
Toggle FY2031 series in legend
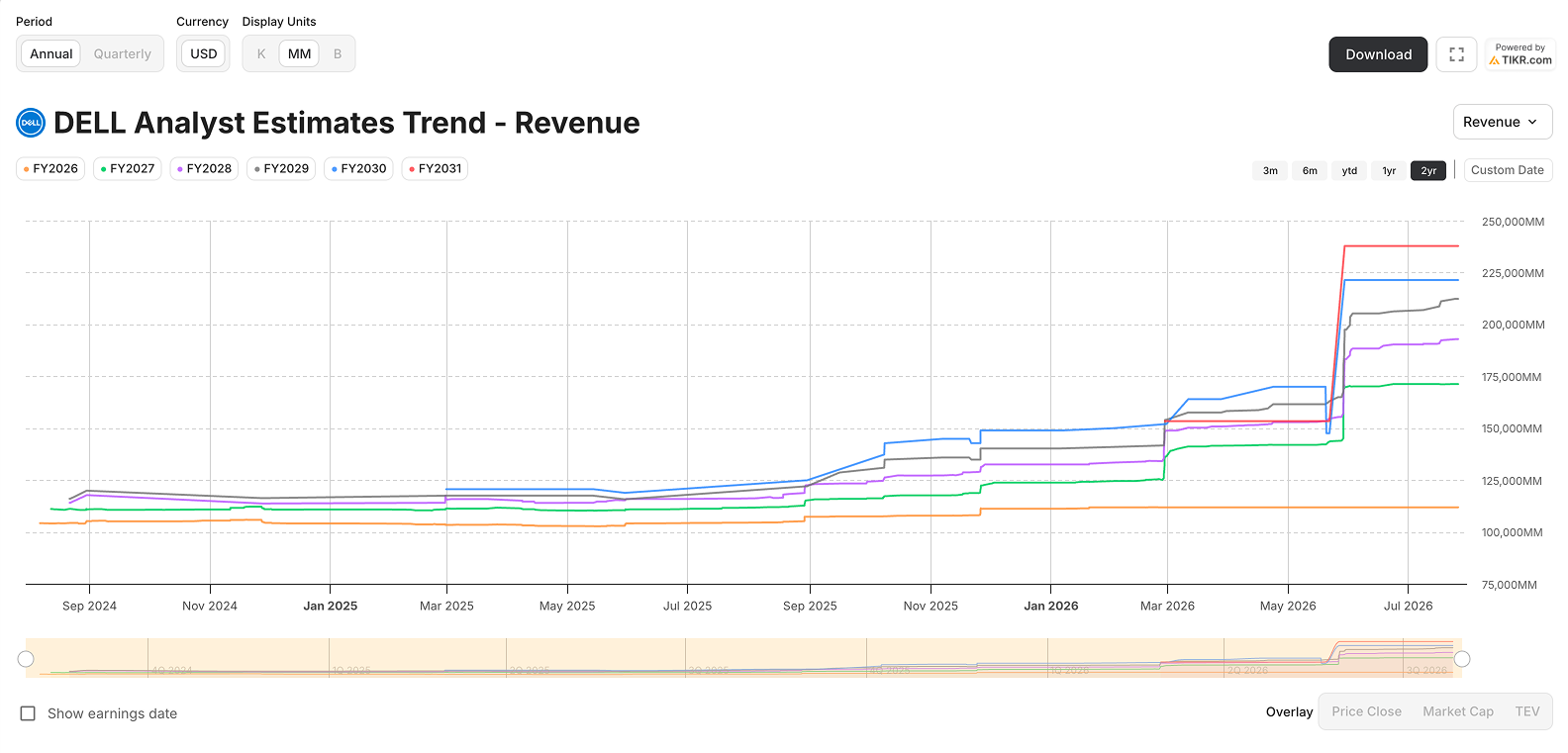(x=435, y=169)
